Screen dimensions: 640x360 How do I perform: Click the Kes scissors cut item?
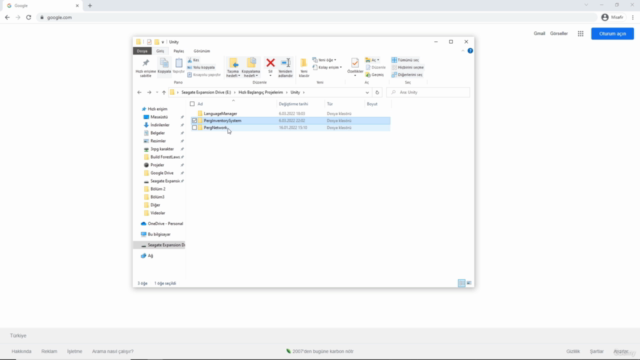(193, 60)
